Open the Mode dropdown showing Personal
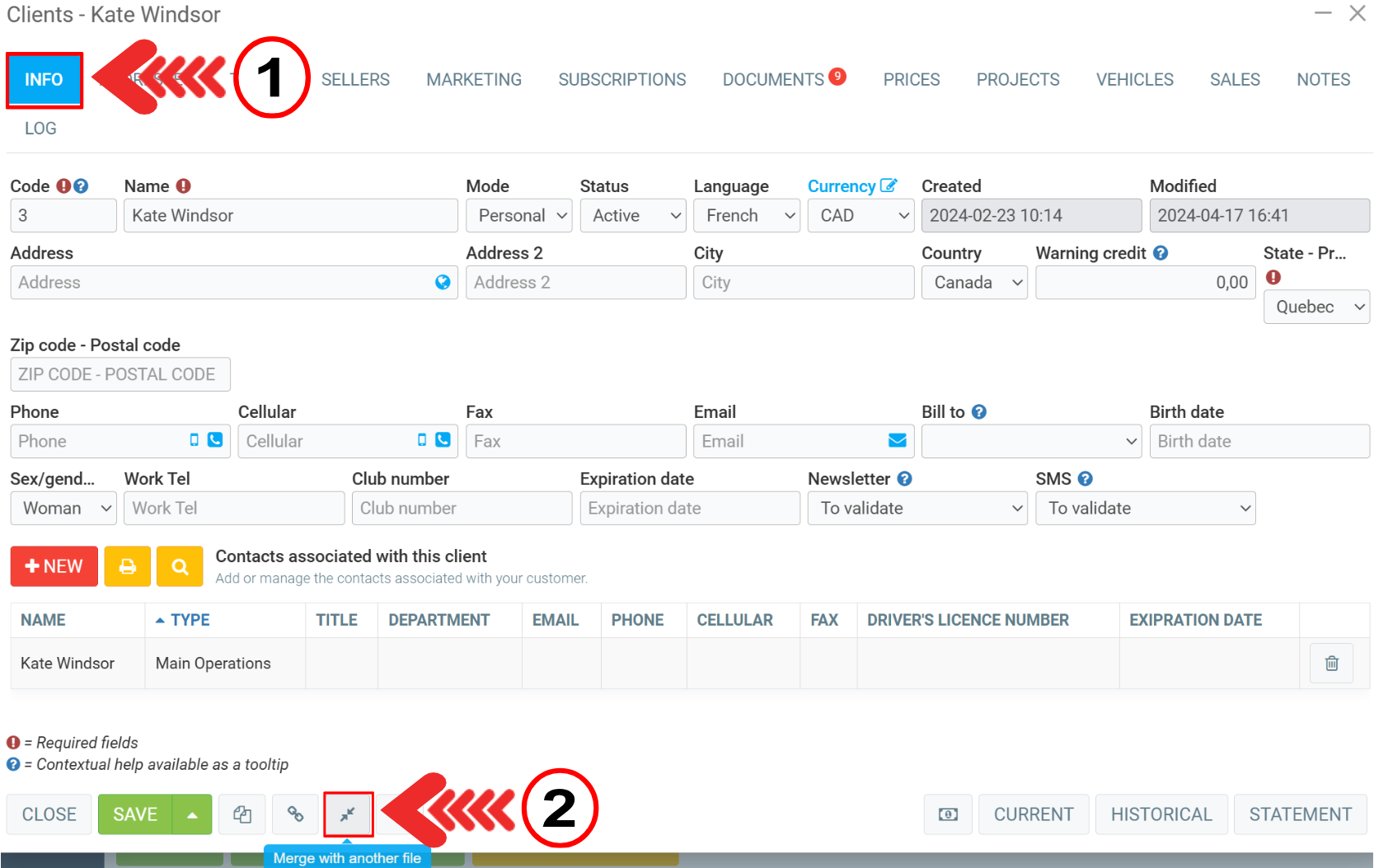The height and width of the screenshot is (868, 1374). coord(519,216)
